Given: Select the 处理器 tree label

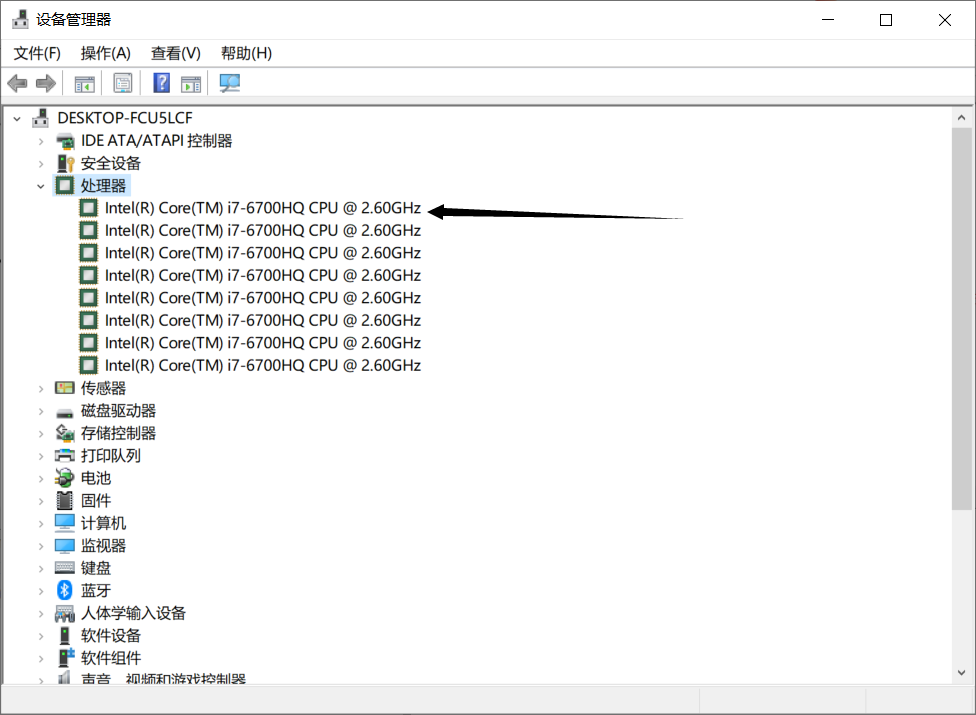Looking at the screenshot, I should [103, 185].
